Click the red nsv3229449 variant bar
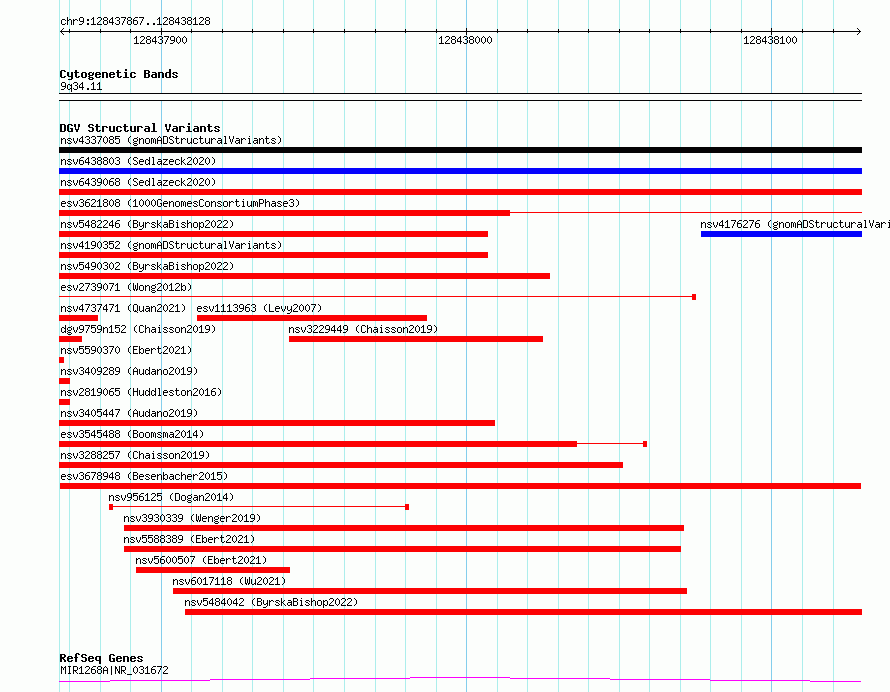The image size is (890, 692). [416, 339]
